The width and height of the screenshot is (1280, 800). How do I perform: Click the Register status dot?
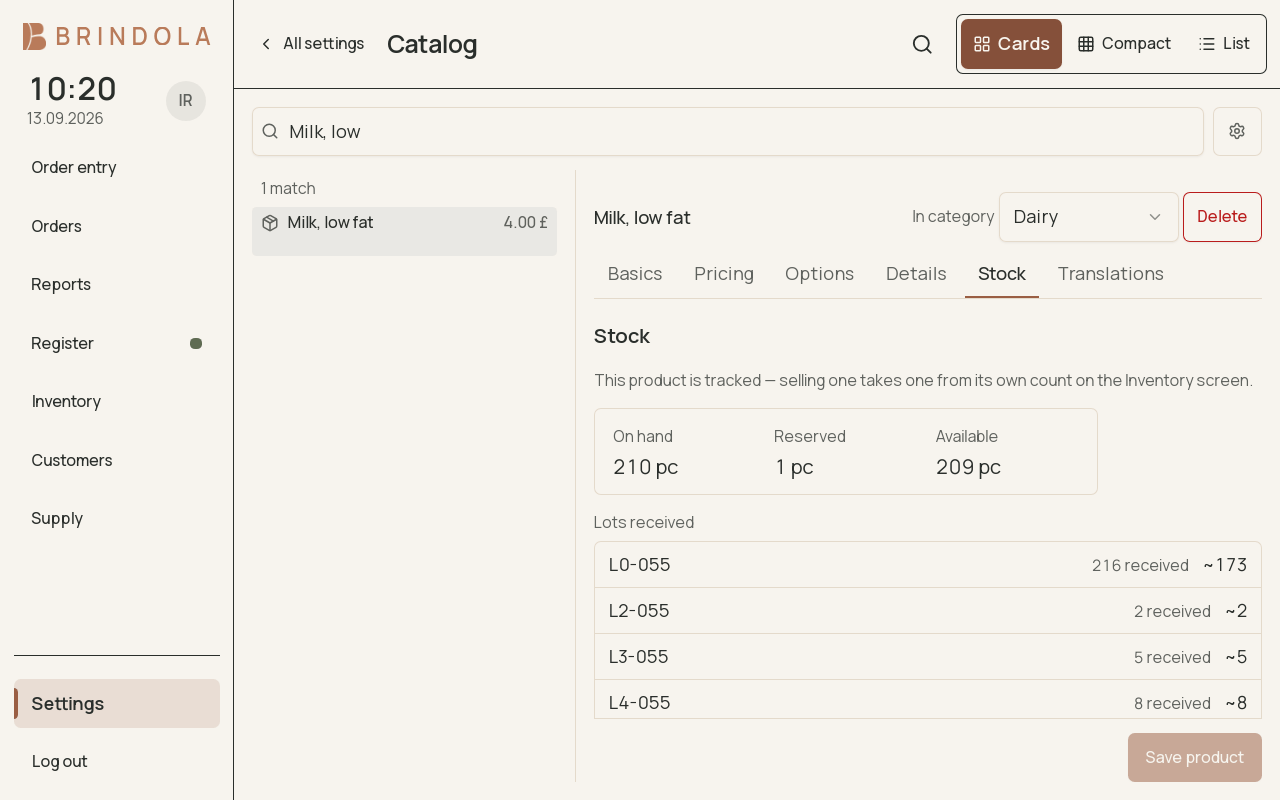pos(196,343)
